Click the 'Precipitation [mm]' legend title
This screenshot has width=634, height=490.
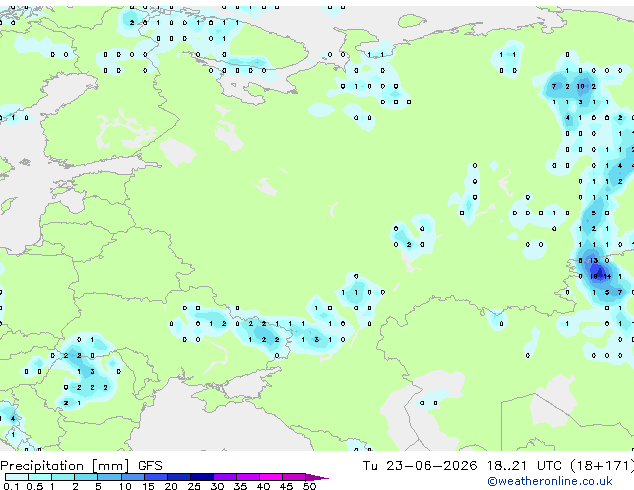coord(65,466)
